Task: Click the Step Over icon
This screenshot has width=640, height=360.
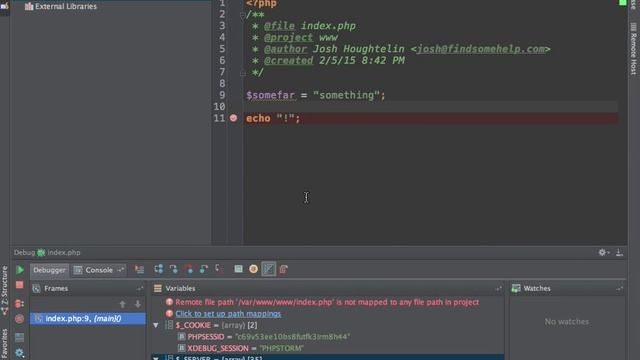Action: tap(159, 269)
